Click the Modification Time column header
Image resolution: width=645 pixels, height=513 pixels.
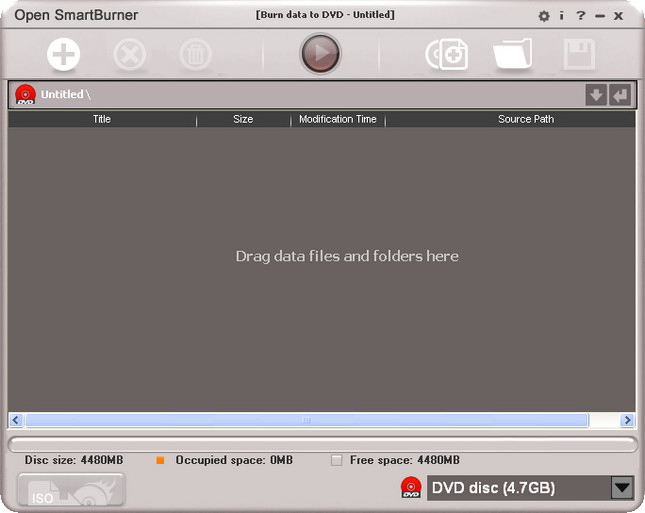[338, 119]
